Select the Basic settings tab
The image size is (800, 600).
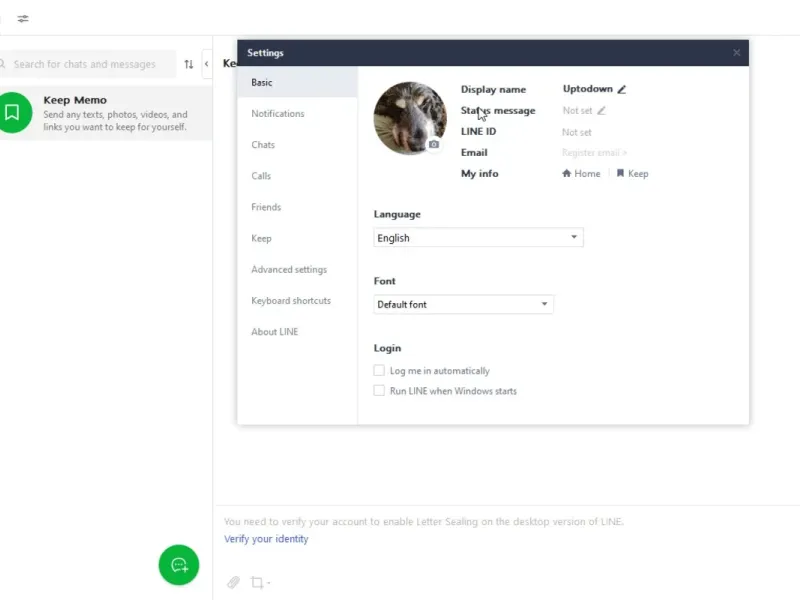click(297, 82)
